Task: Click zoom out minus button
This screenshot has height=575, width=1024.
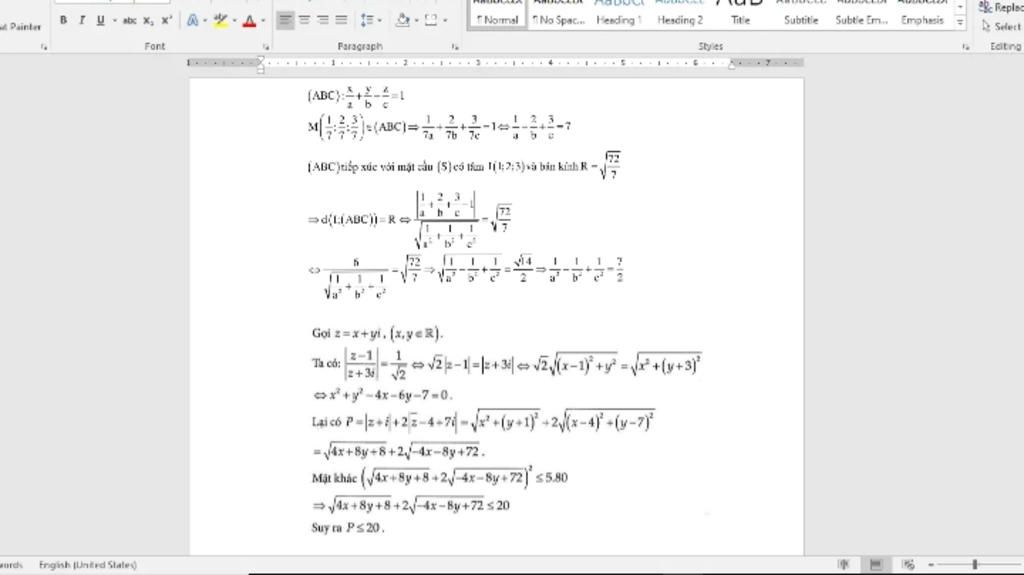Action: (x=931, y=565)
